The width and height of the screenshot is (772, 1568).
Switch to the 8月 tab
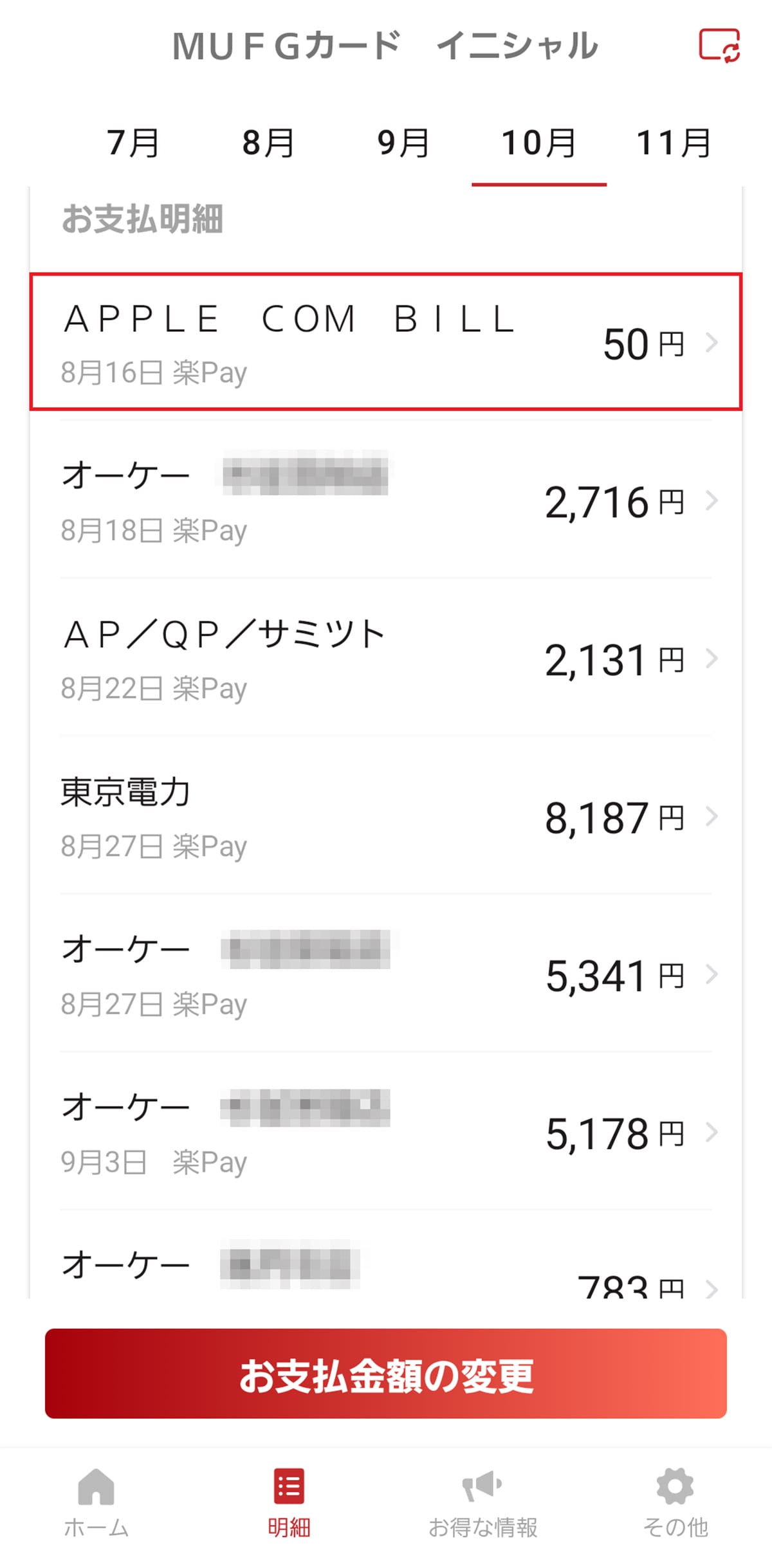(268, 143)
